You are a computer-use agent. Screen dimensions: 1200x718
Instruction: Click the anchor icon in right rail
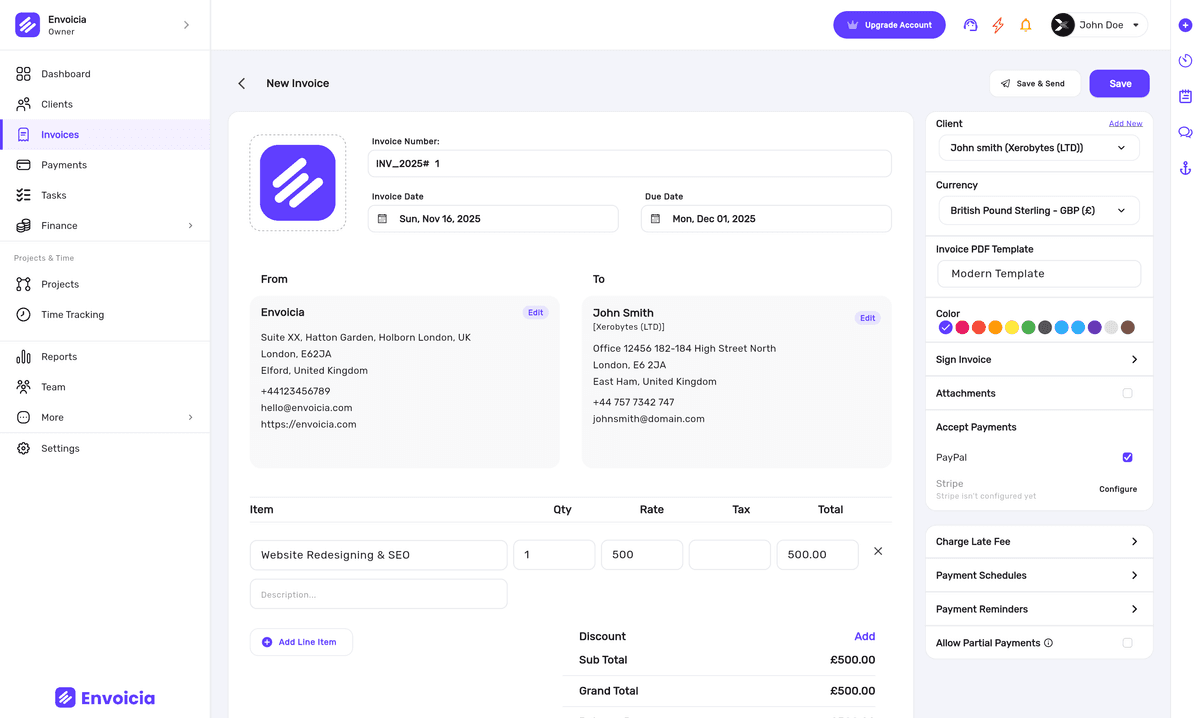(1185, 168)
